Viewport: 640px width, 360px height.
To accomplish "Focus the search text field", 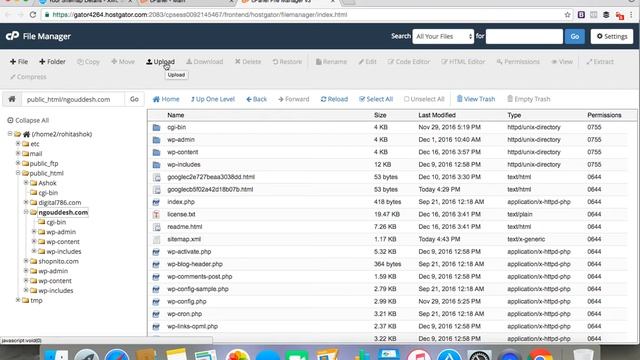I will coord(524,36).
